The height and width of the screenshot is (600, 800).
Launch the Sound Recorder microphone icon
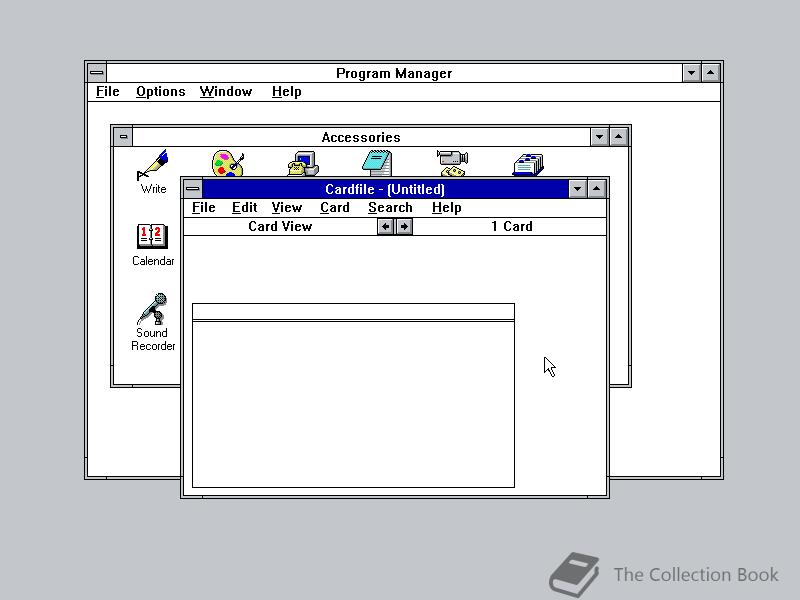click(153, 309)
